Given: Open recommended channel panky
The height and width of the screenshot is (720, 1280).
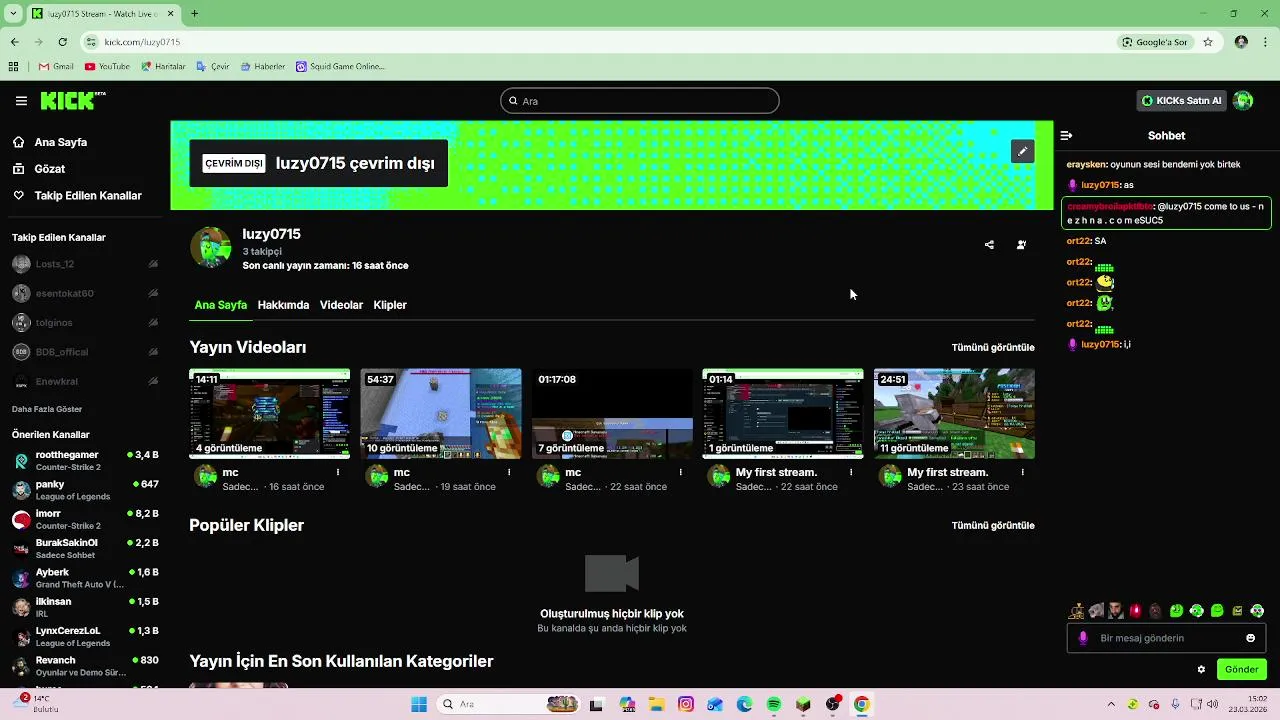Looking at the screenshot, I should 85,490.
